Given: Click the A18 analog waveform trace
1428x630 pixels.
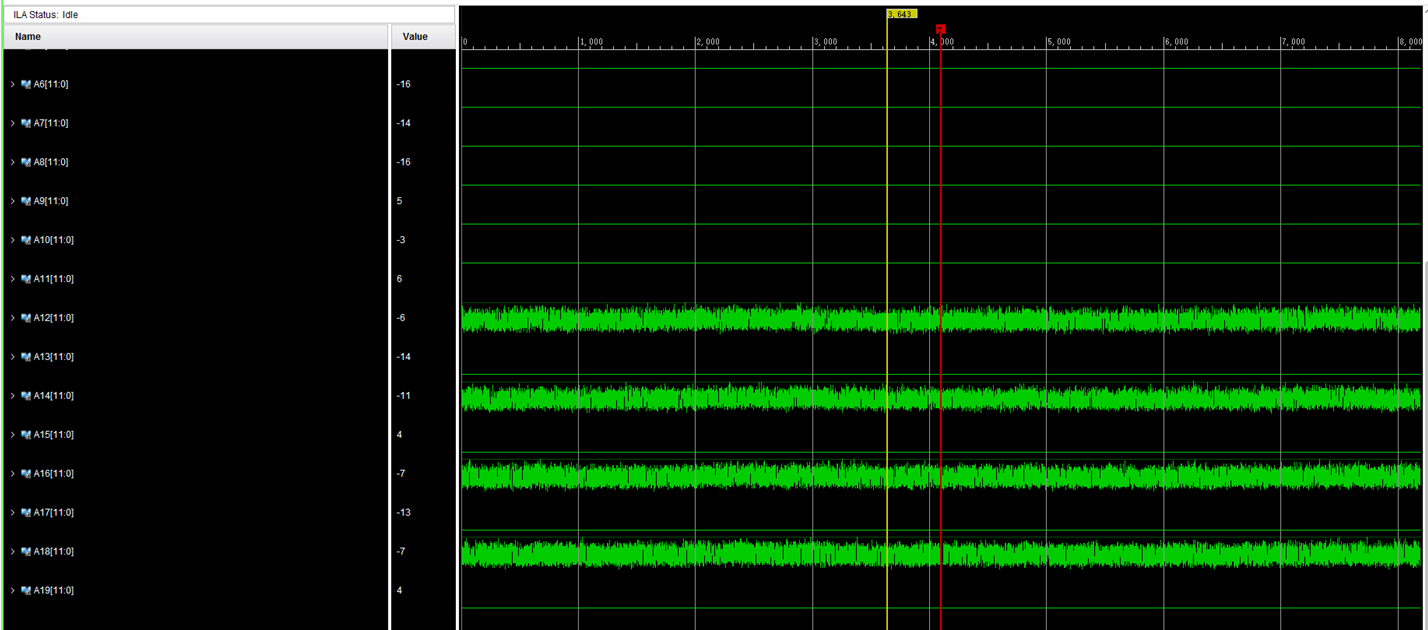Looking at the screenshot, I should coord(940,554).
